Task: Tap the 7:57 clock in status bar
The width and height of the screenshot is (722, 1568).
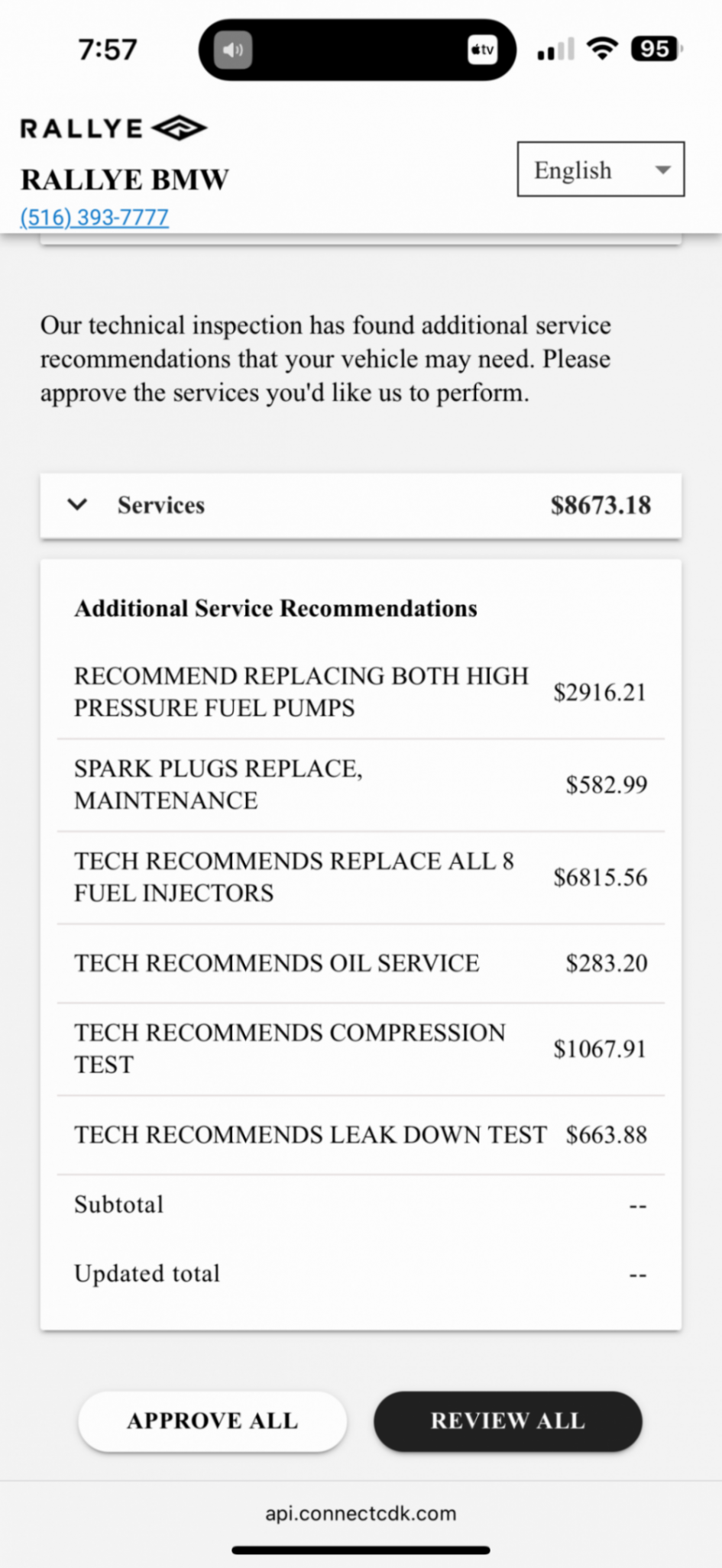Action: pos(108,50)
